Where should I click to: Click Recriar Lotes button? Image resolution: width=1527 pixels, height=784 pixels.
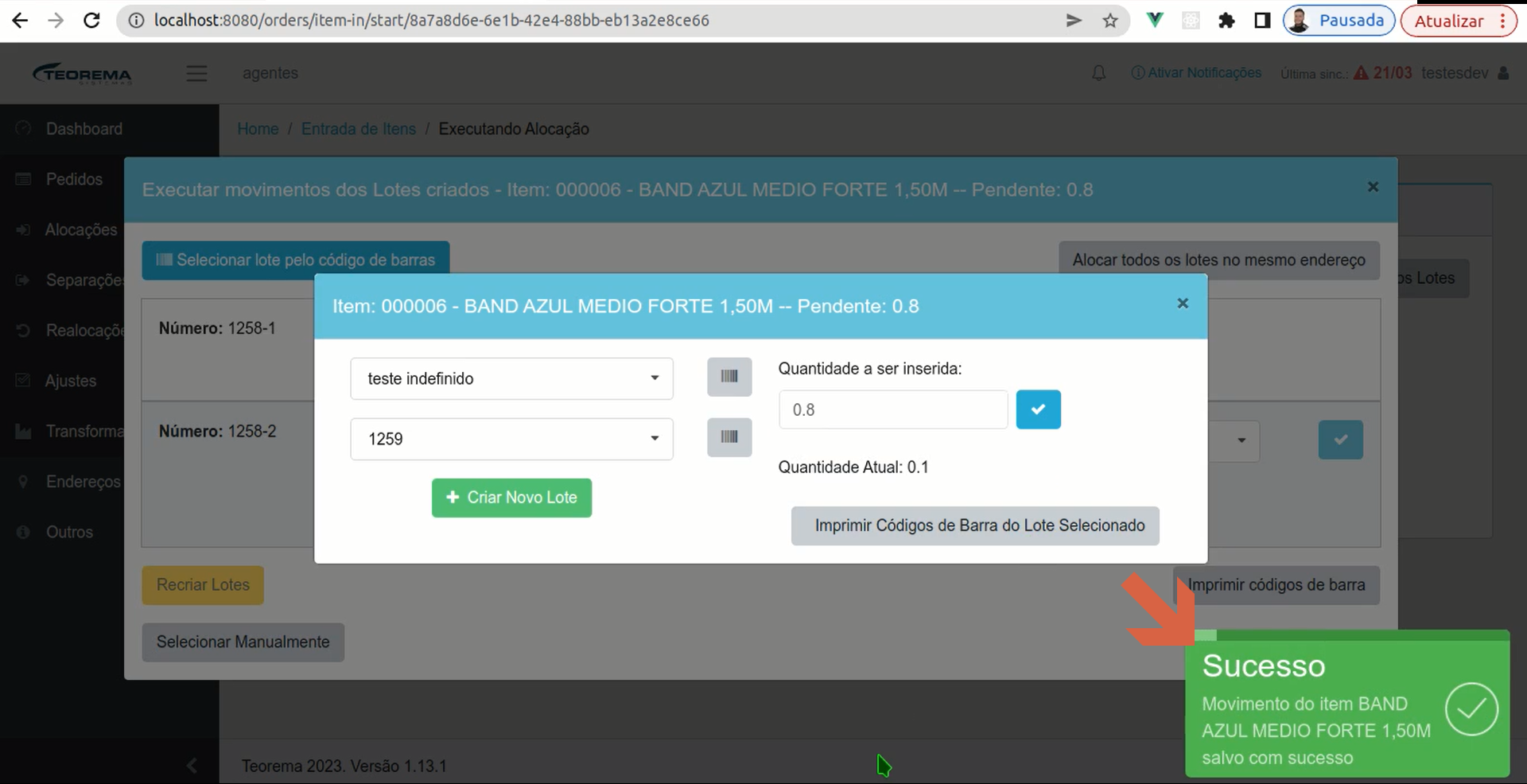coord(203,585)
